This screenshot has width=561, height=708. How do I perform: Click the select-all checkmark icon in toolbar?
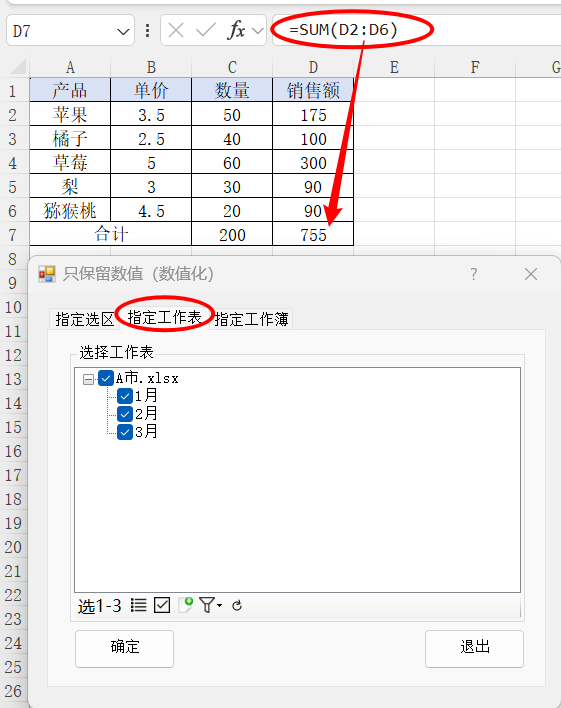[x=162, y=605]
